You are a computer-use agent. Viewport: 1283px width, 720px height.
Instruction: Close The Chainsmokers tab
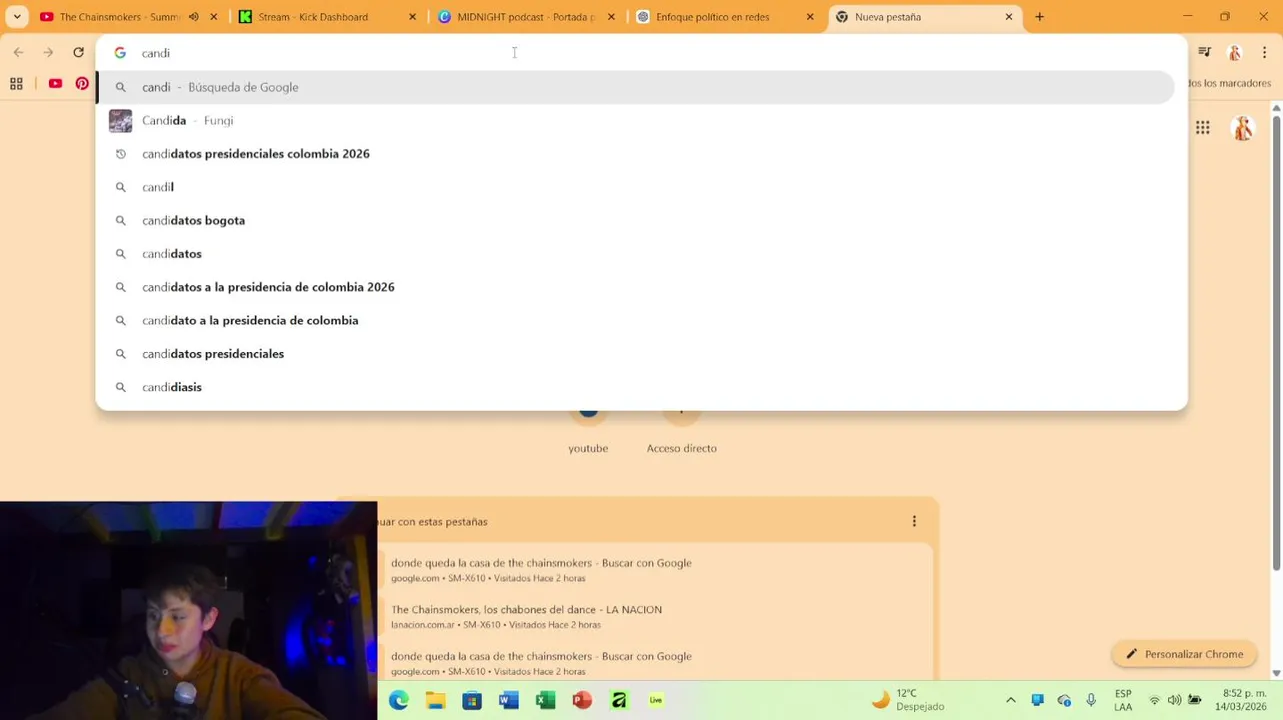[213, 17]
